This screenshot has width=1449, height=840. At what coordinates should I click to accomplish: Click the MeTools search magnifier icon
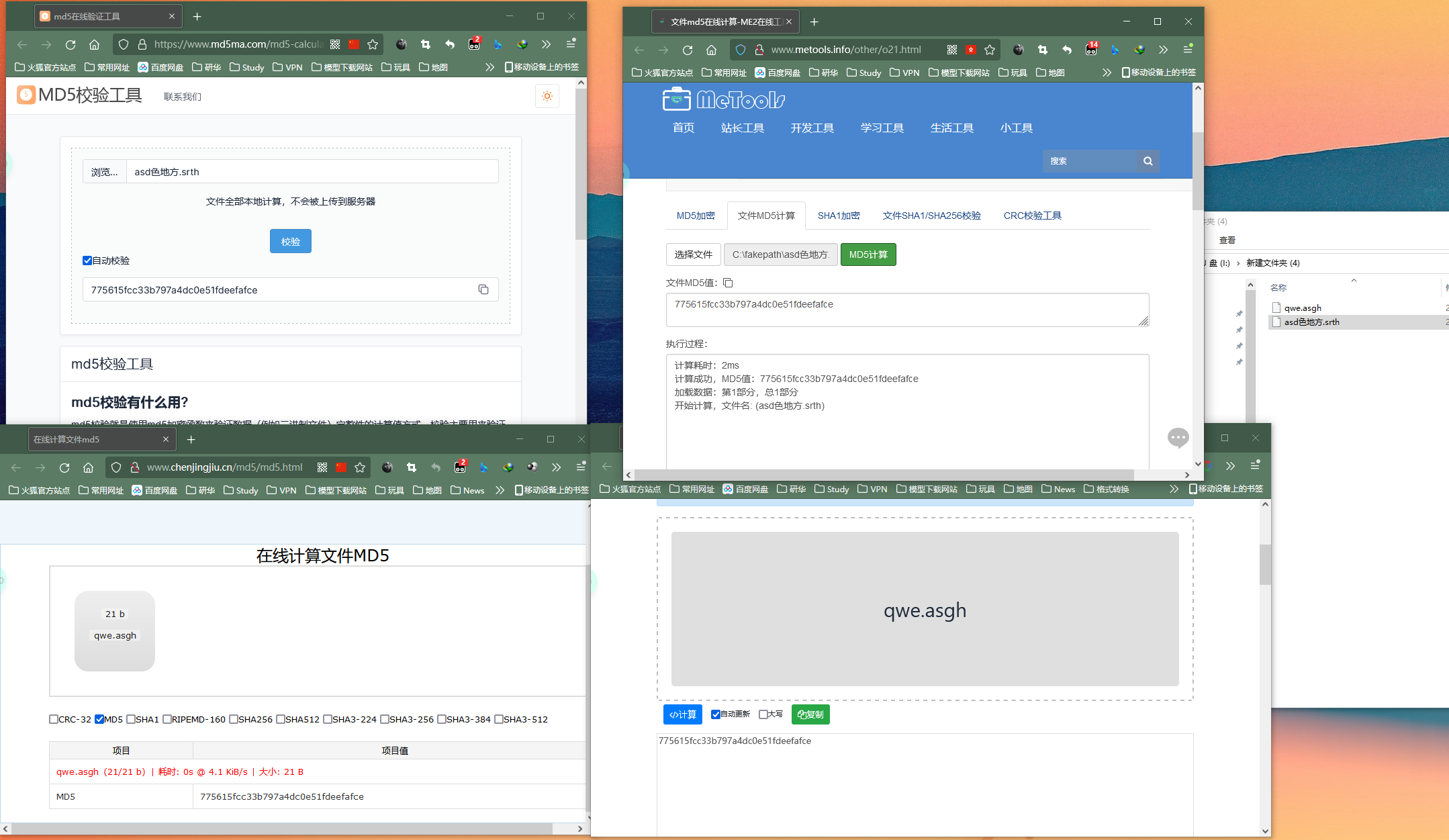[x=1148, y=161]
